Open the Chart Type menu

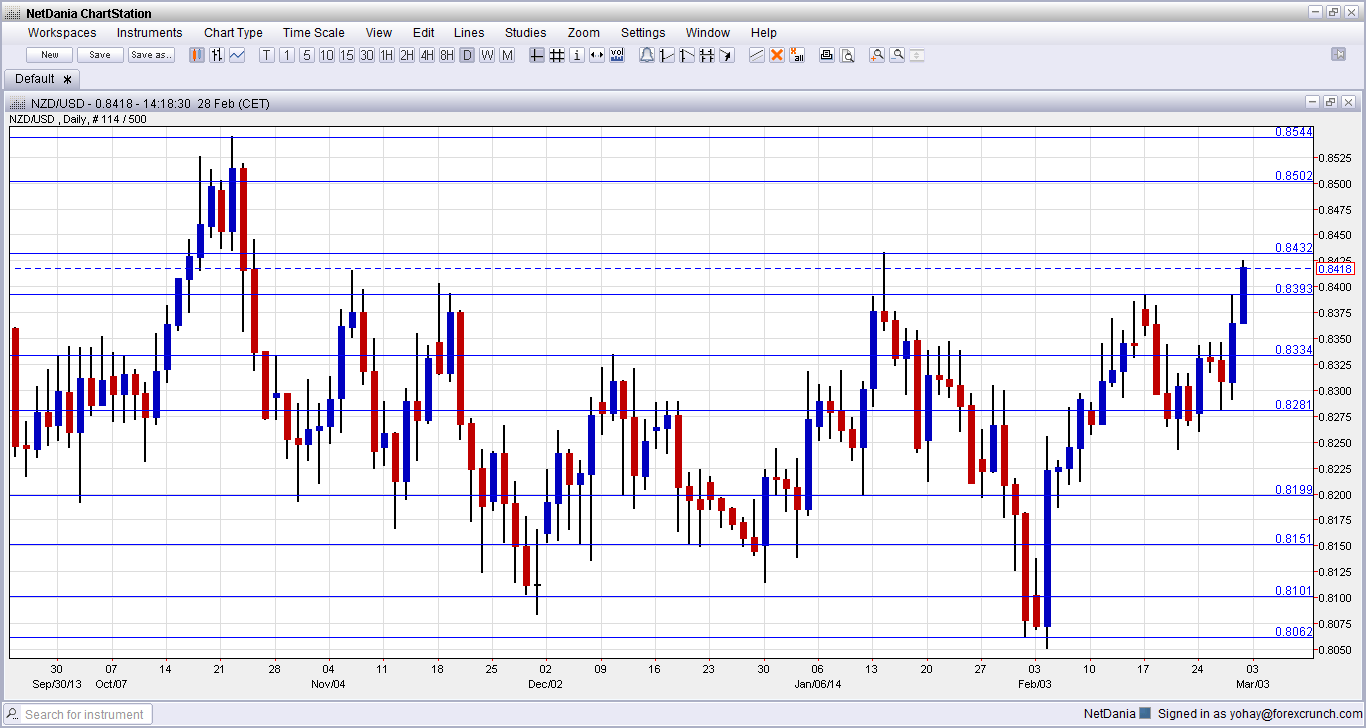pos(233,33)
